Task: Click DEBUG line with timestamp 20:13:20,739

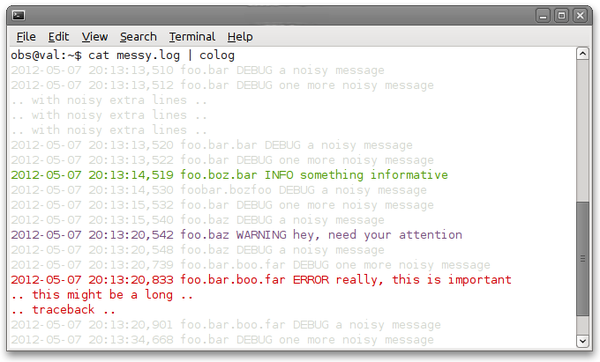Action: [250, 265]
